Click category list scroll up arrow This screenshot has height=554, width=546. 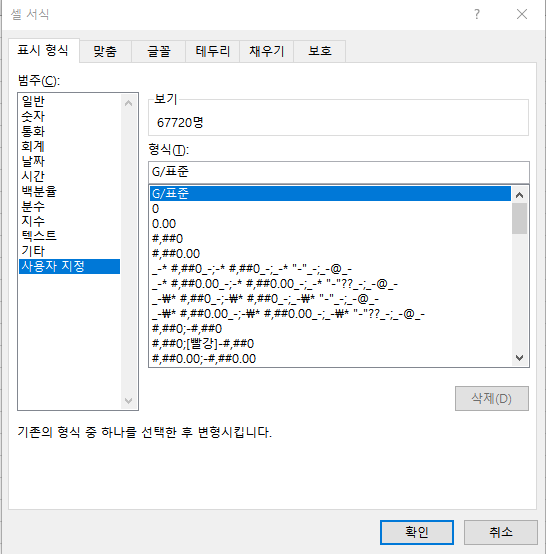click(x=129, y=103)
